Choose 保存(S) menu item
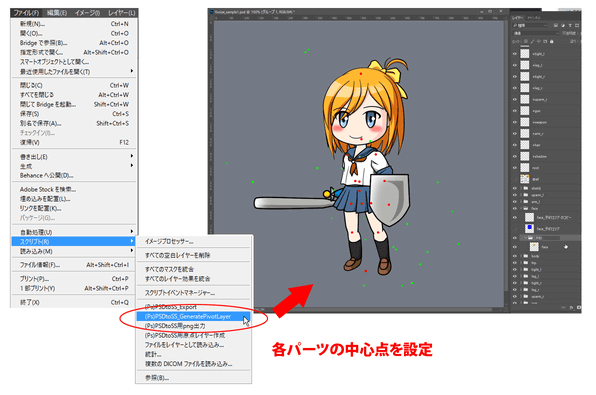This screenshot has width=596, height=395. click(x=74, y=114)
